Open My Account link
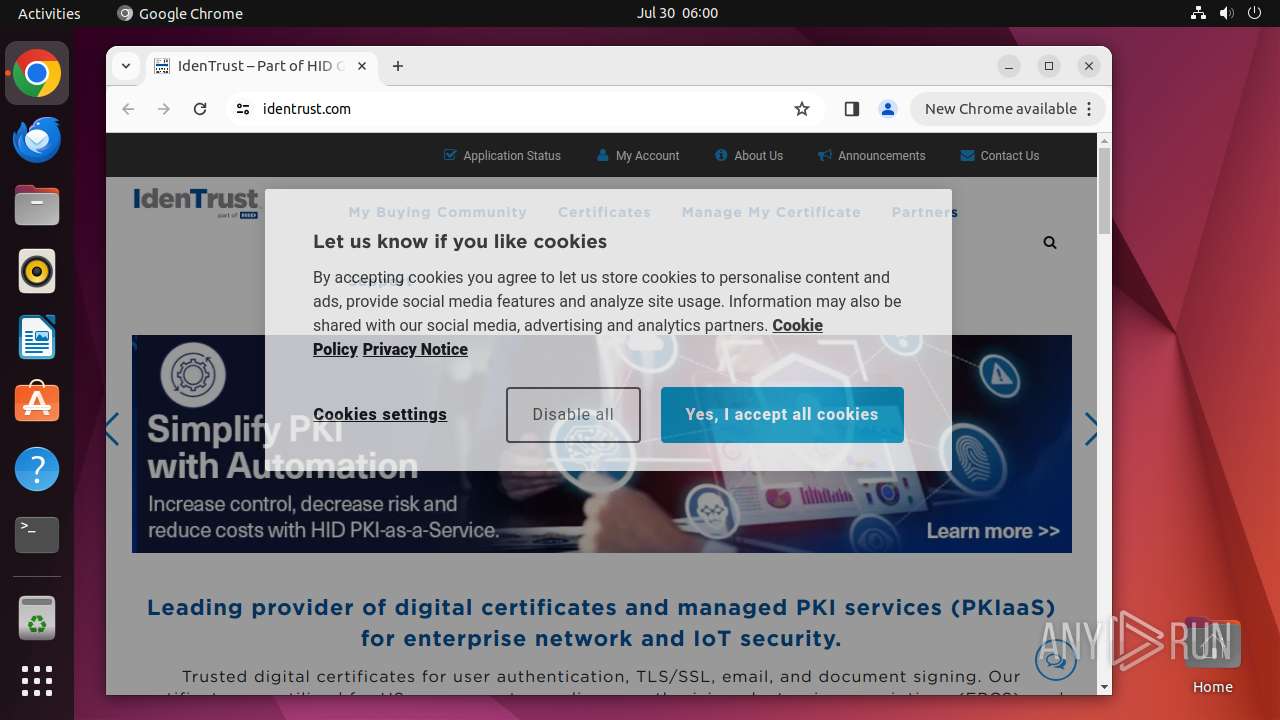 tap(638, 156)
